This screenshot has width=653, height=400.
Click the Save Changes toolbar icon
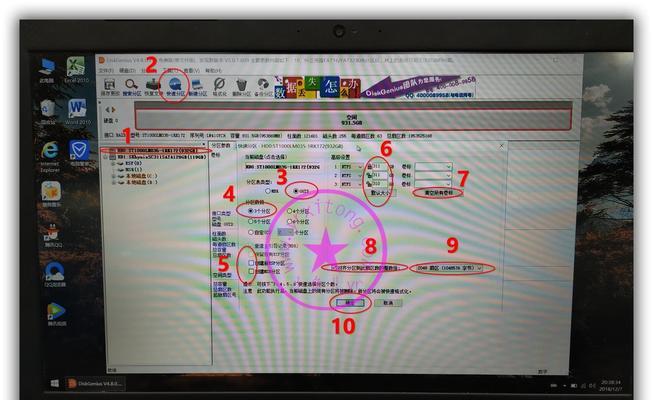110,86
